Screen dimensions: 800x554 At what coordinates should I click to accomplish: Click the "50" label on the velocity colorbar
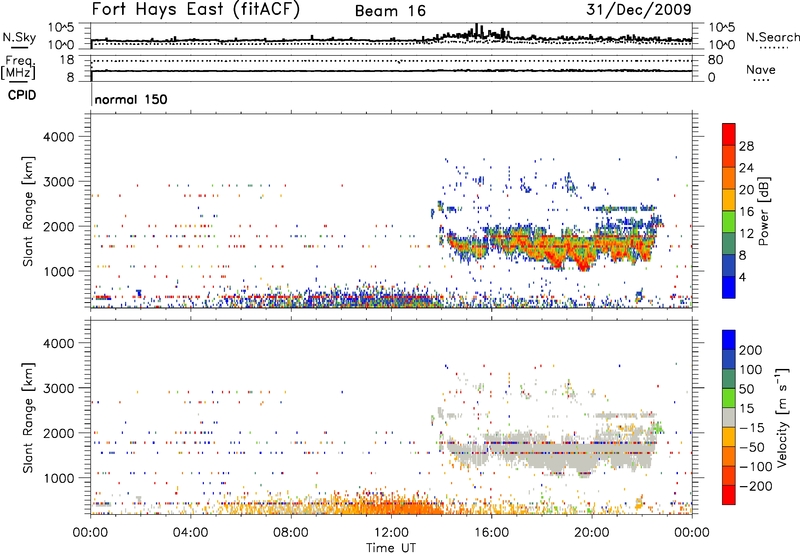pos(746,389)
